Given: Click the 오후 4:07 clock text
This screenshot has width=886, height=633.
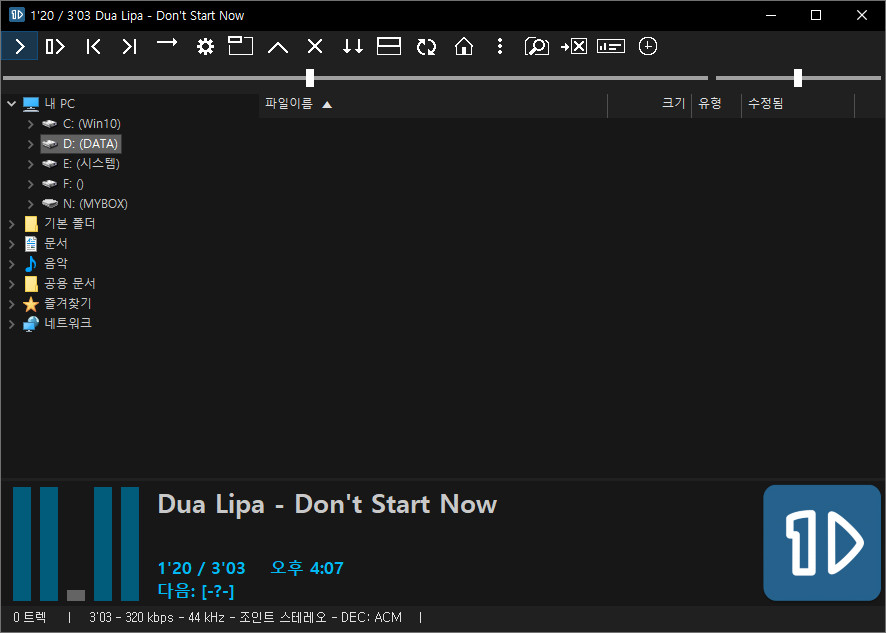Looking at the screenshot, I should (307, 568).
